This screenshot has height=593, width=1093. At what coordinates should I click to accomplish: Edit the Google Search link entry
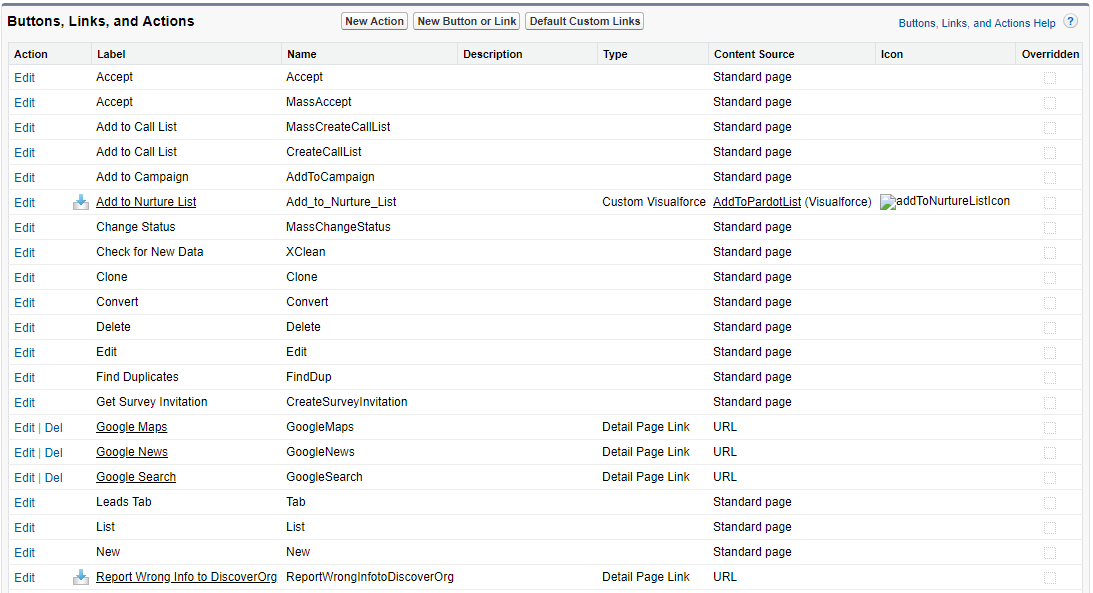24,477
